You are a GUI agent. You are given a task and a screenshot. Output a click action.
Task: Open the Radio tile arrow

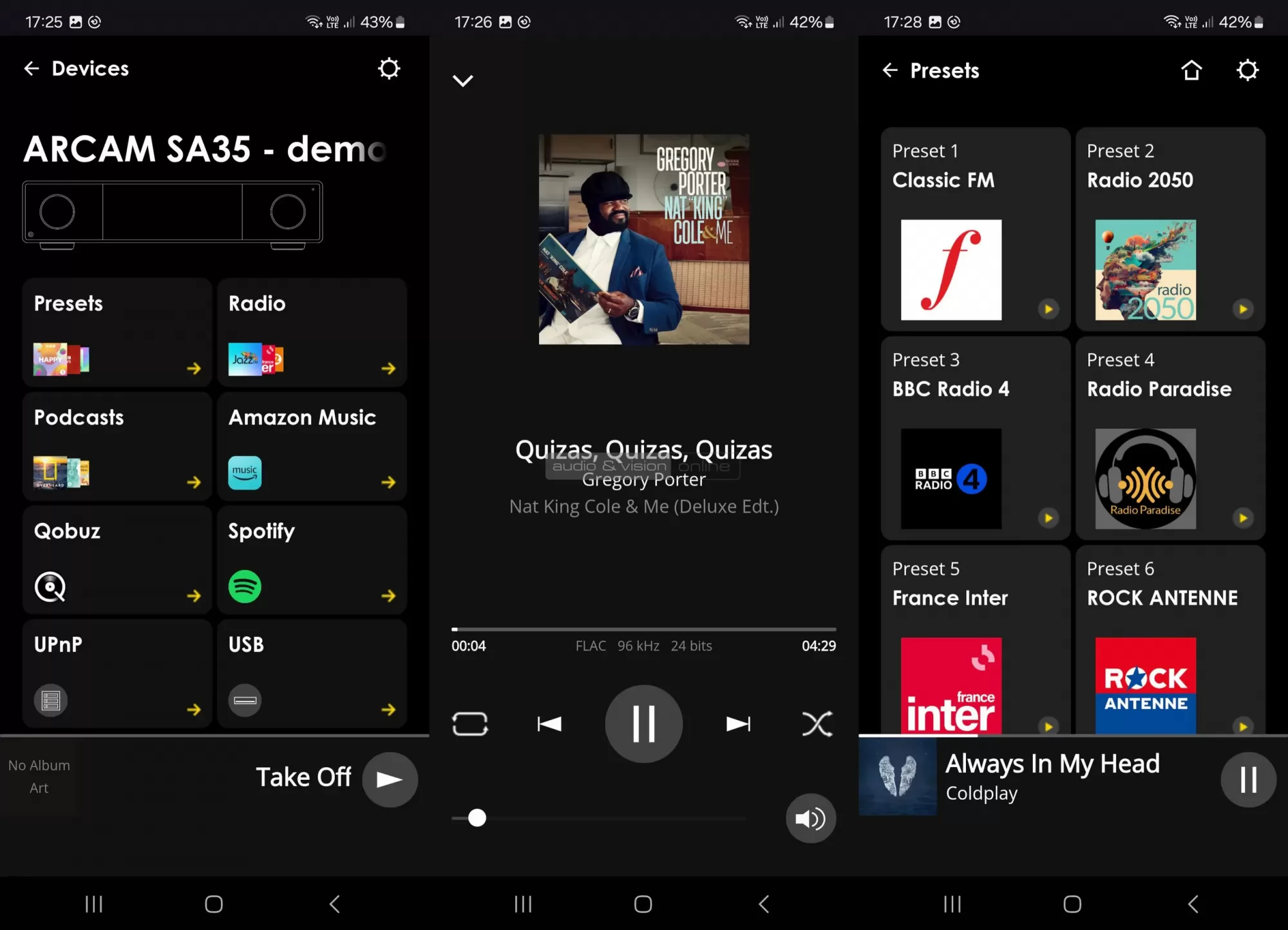pos(388,368)
